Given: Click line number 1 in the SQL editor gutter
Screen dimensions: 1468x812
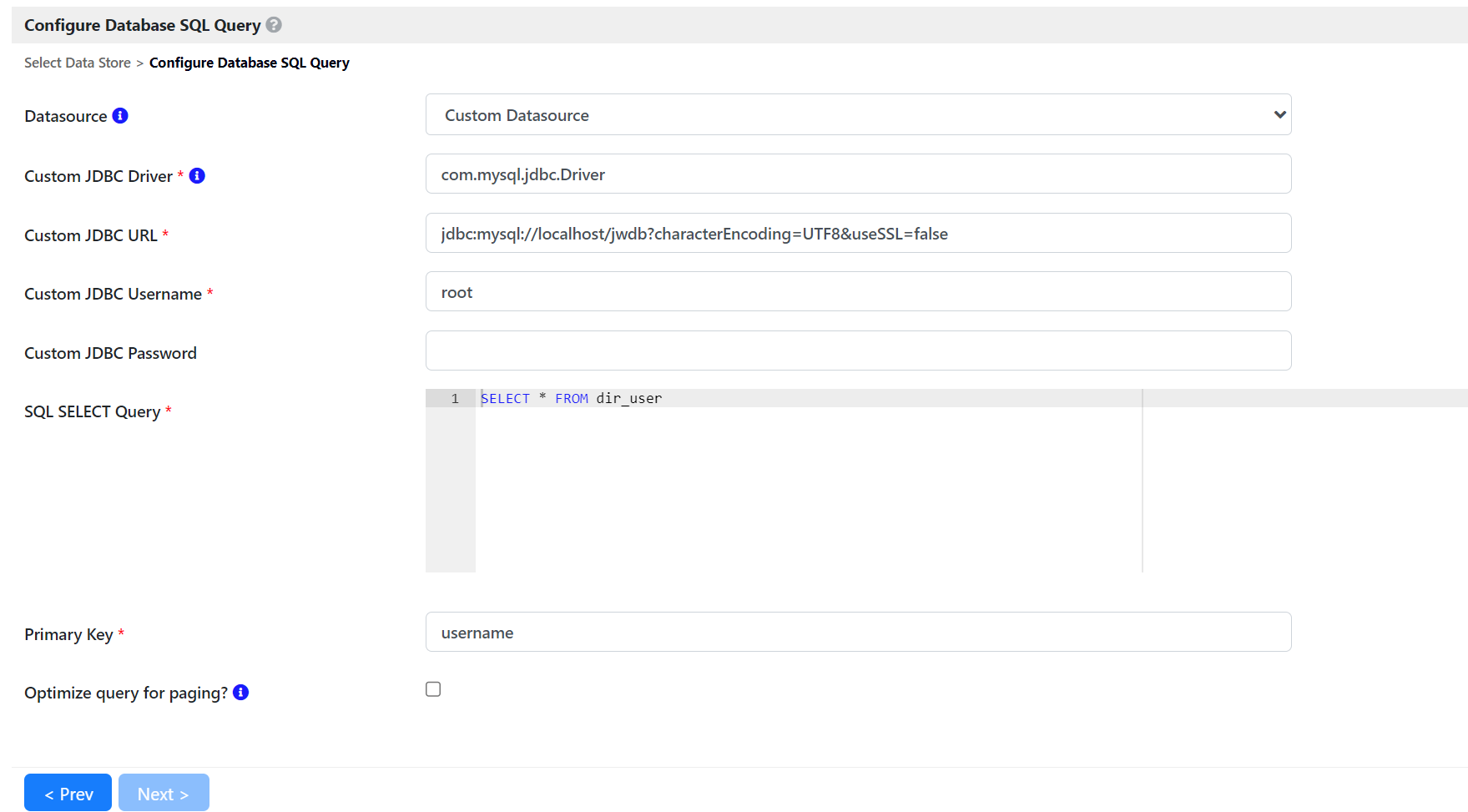Looking at the screenshot, I should pyautogui.click(x=455, y=399).
